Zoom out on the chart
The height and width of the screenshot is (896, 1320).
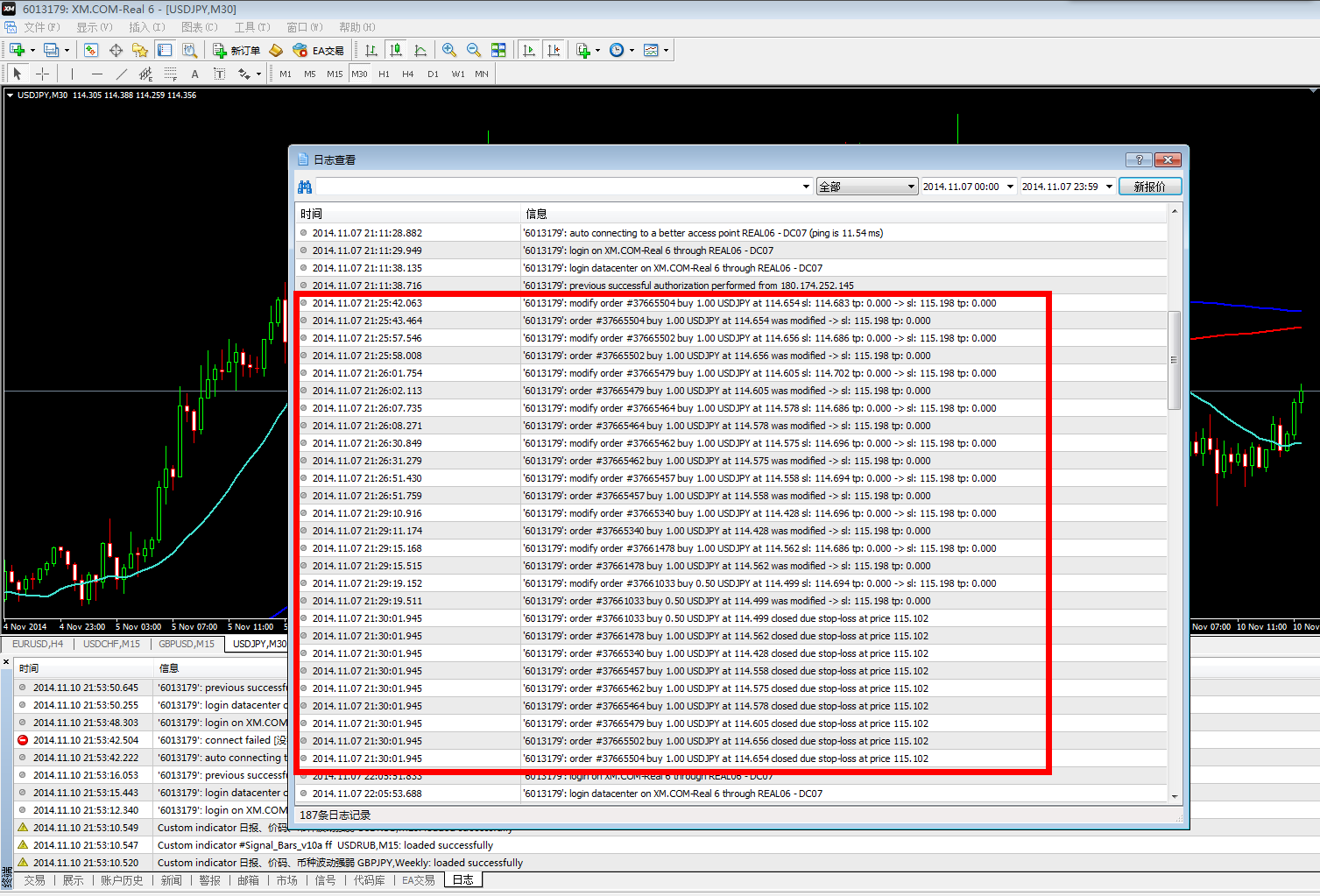tap(474, 50)
